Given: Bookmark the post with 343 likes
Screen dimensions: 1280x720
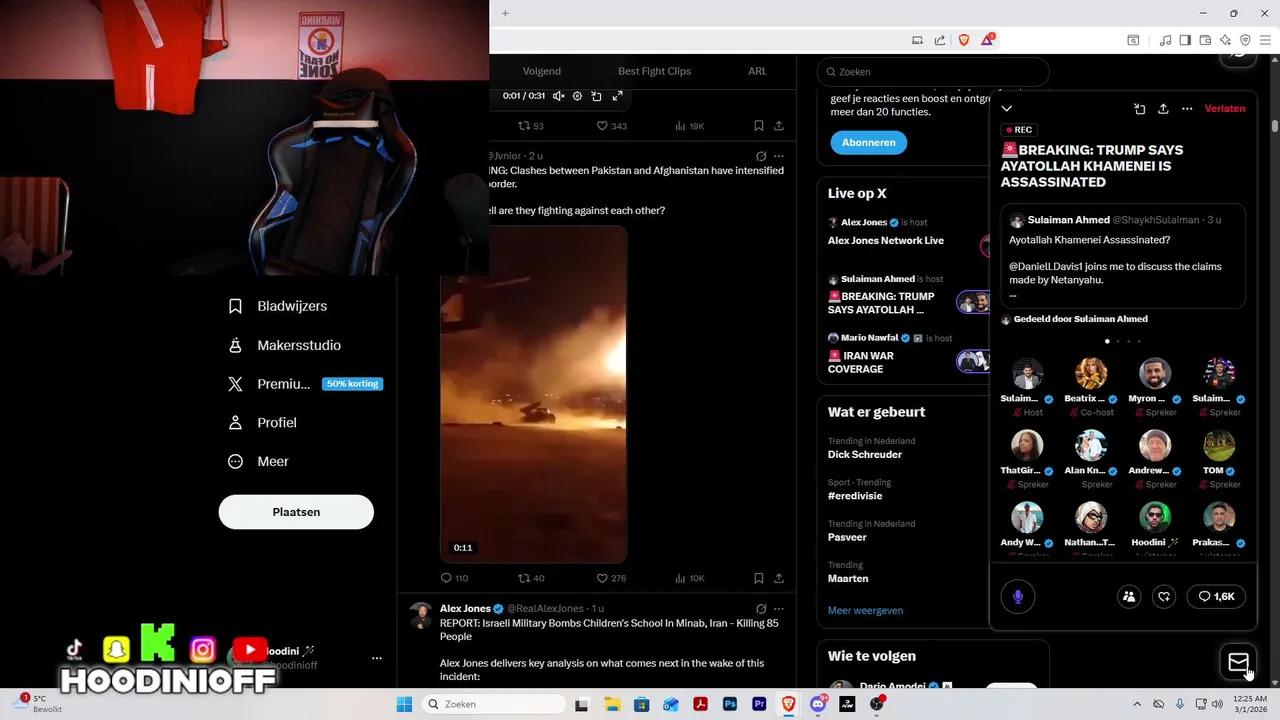Looking at the screenshot, I should (x=759, y=126).
